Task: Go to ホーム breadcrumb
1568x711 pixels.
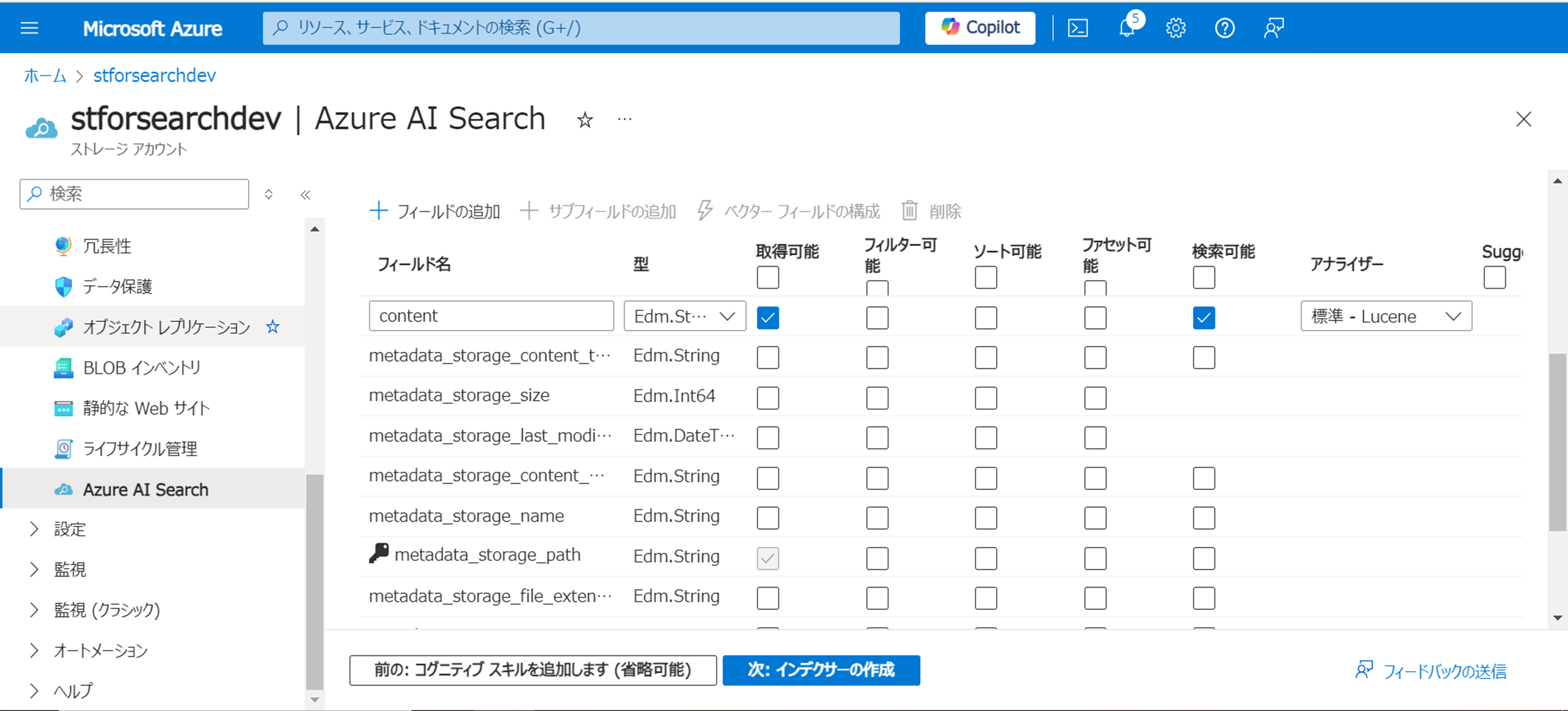Action: coord(45,75)
